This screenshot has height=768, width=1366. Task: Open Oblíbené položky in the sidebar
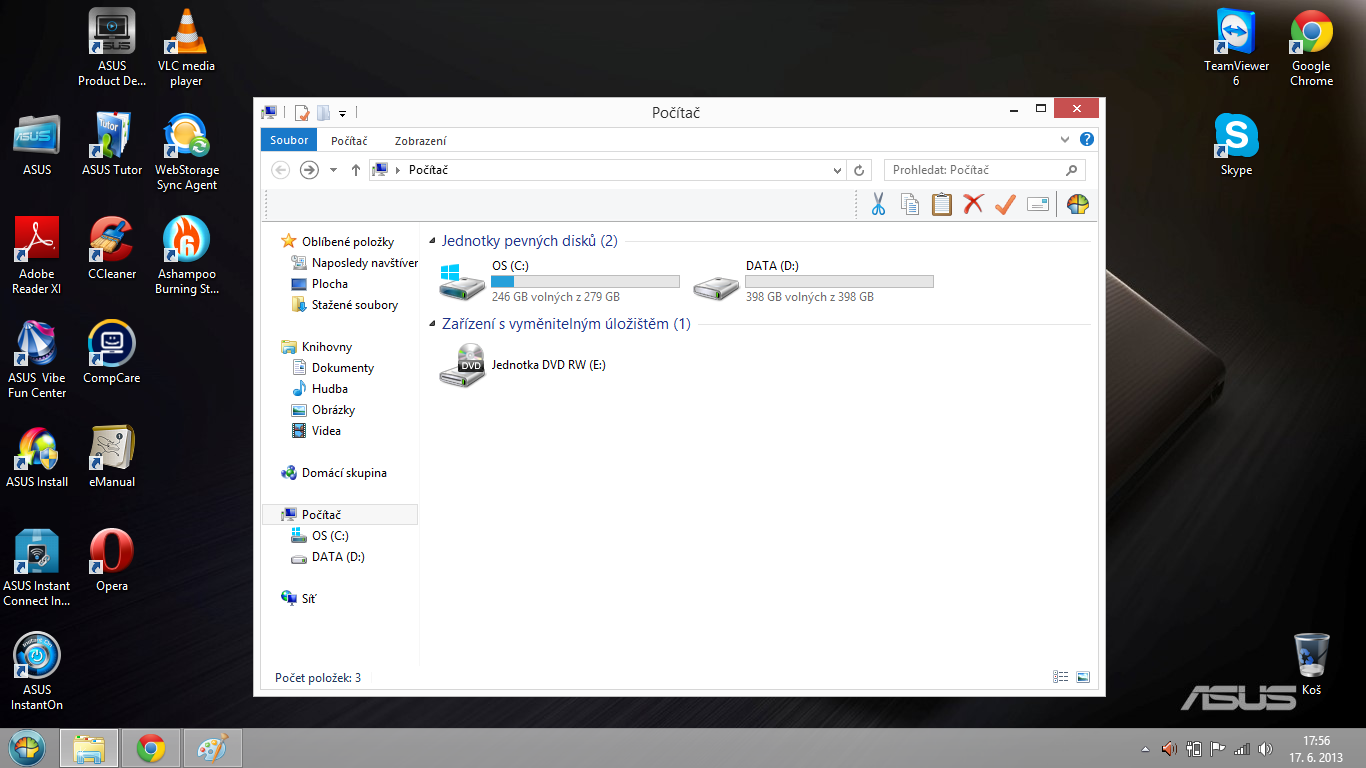click(337, 242)
